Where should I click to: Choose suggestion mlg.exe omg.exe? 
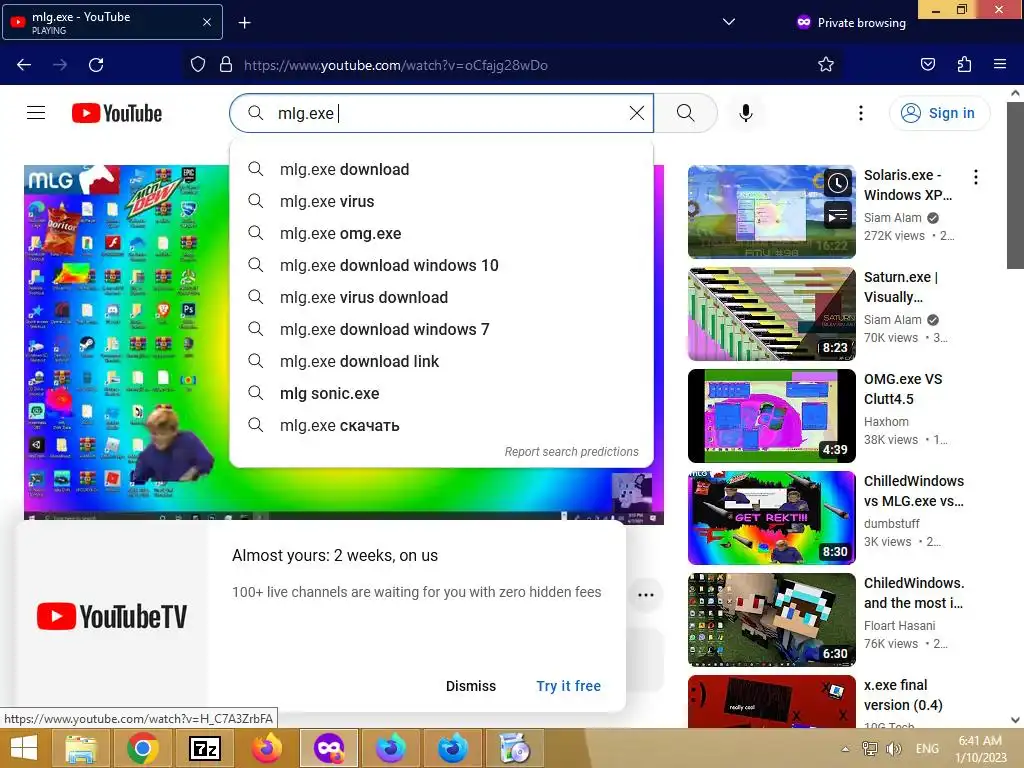point(441,233)
